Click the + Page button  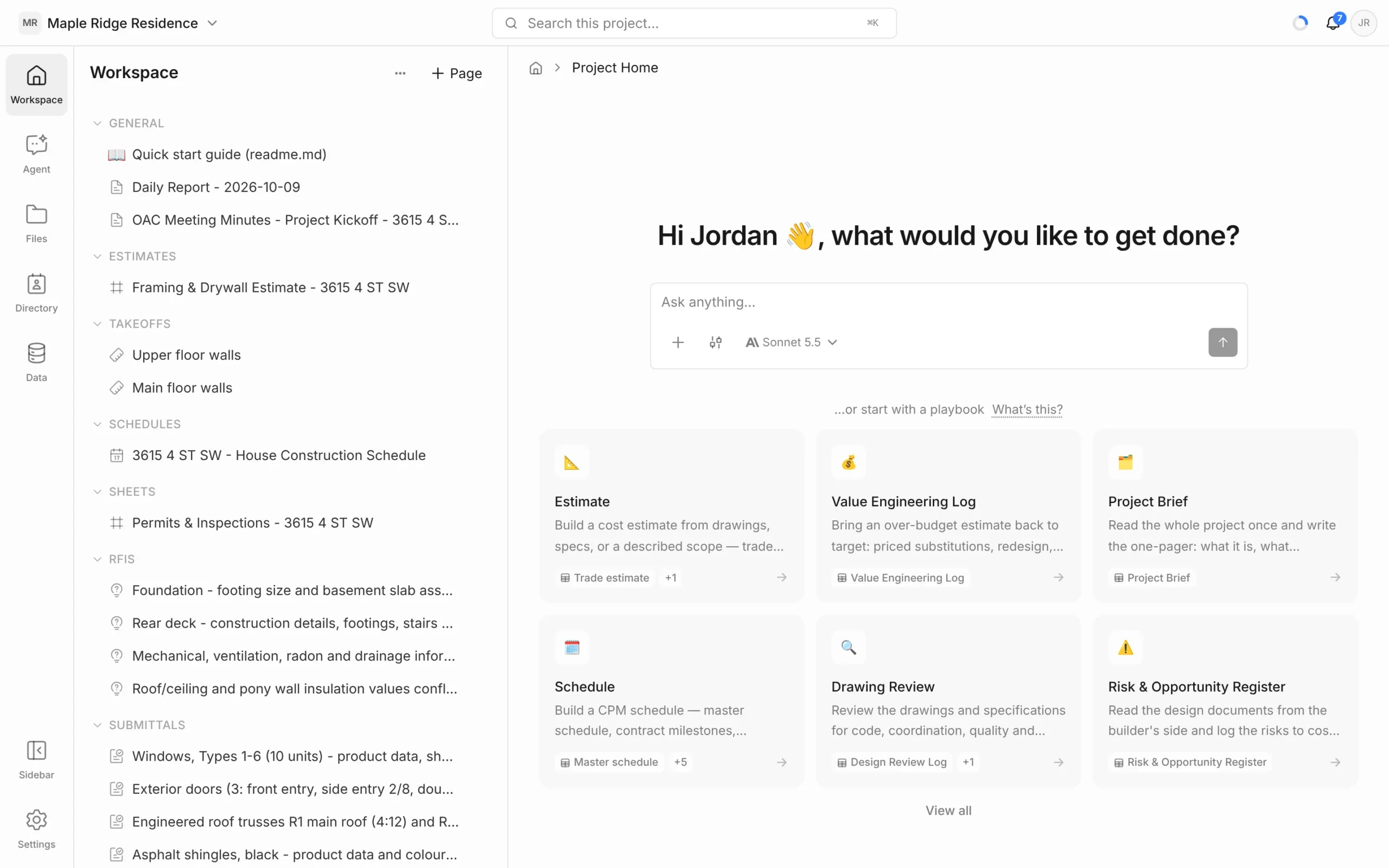click(457, 73)
